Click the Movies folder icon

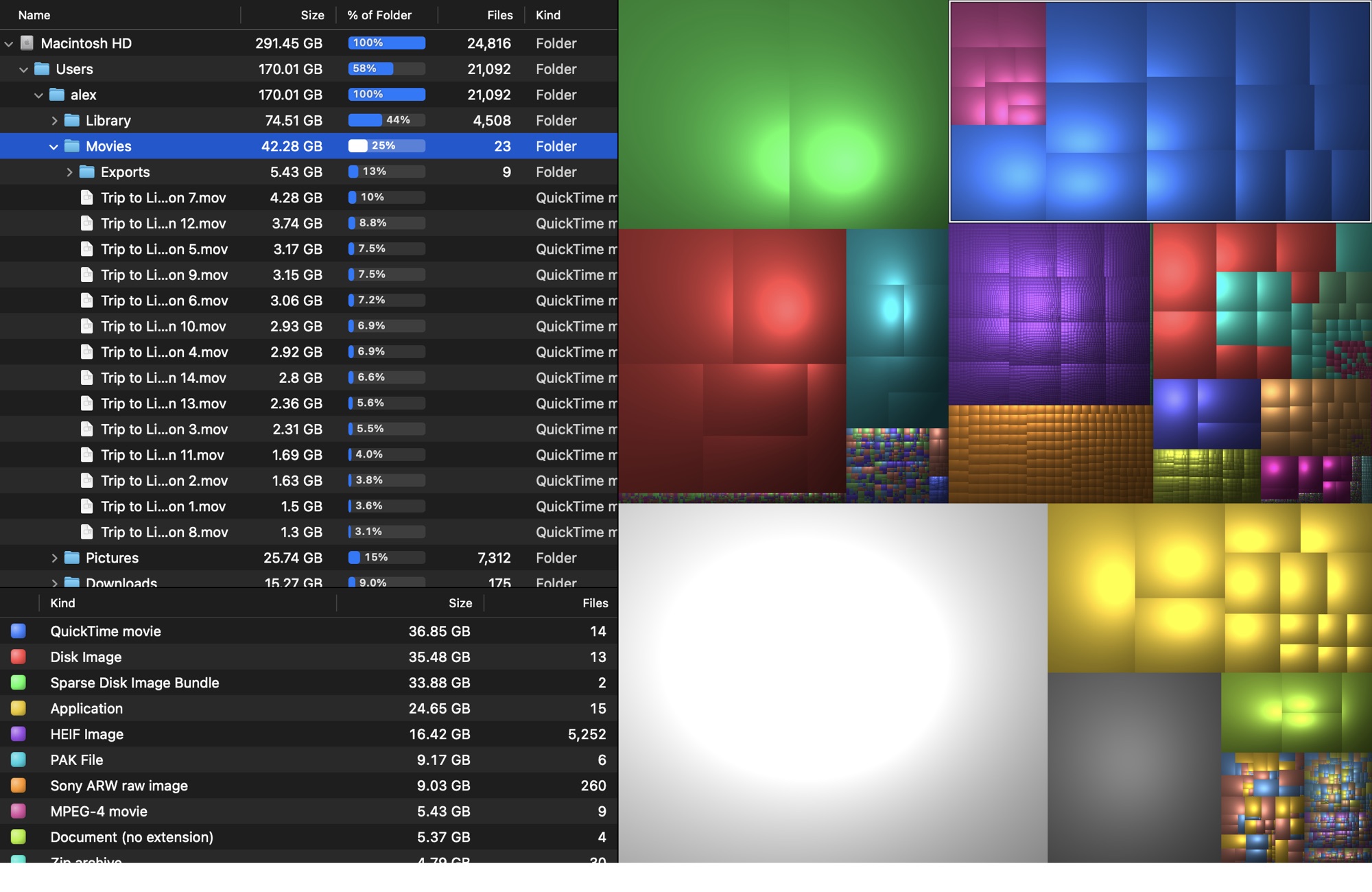click(x=72, y=146)
